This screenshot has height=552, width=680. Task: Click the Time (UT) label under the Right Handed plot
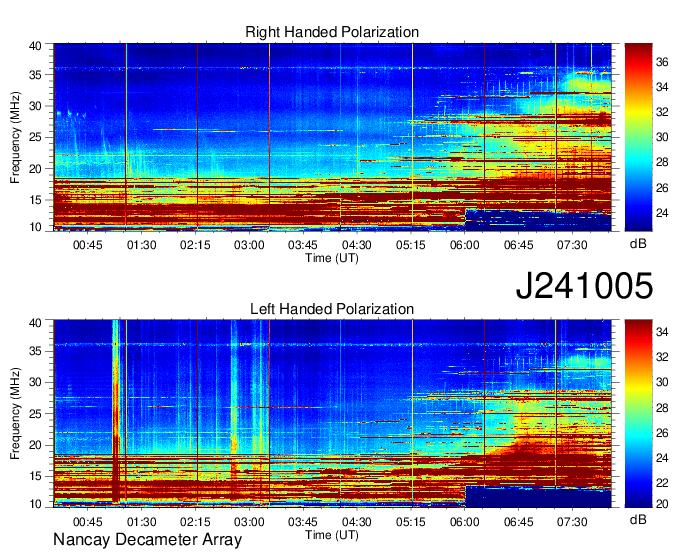332,258
